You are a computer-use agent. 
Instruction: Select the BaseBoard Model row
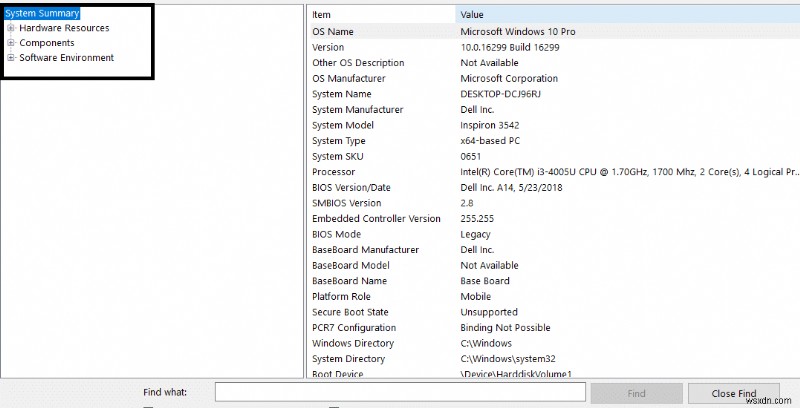click(x=555, y=265)
